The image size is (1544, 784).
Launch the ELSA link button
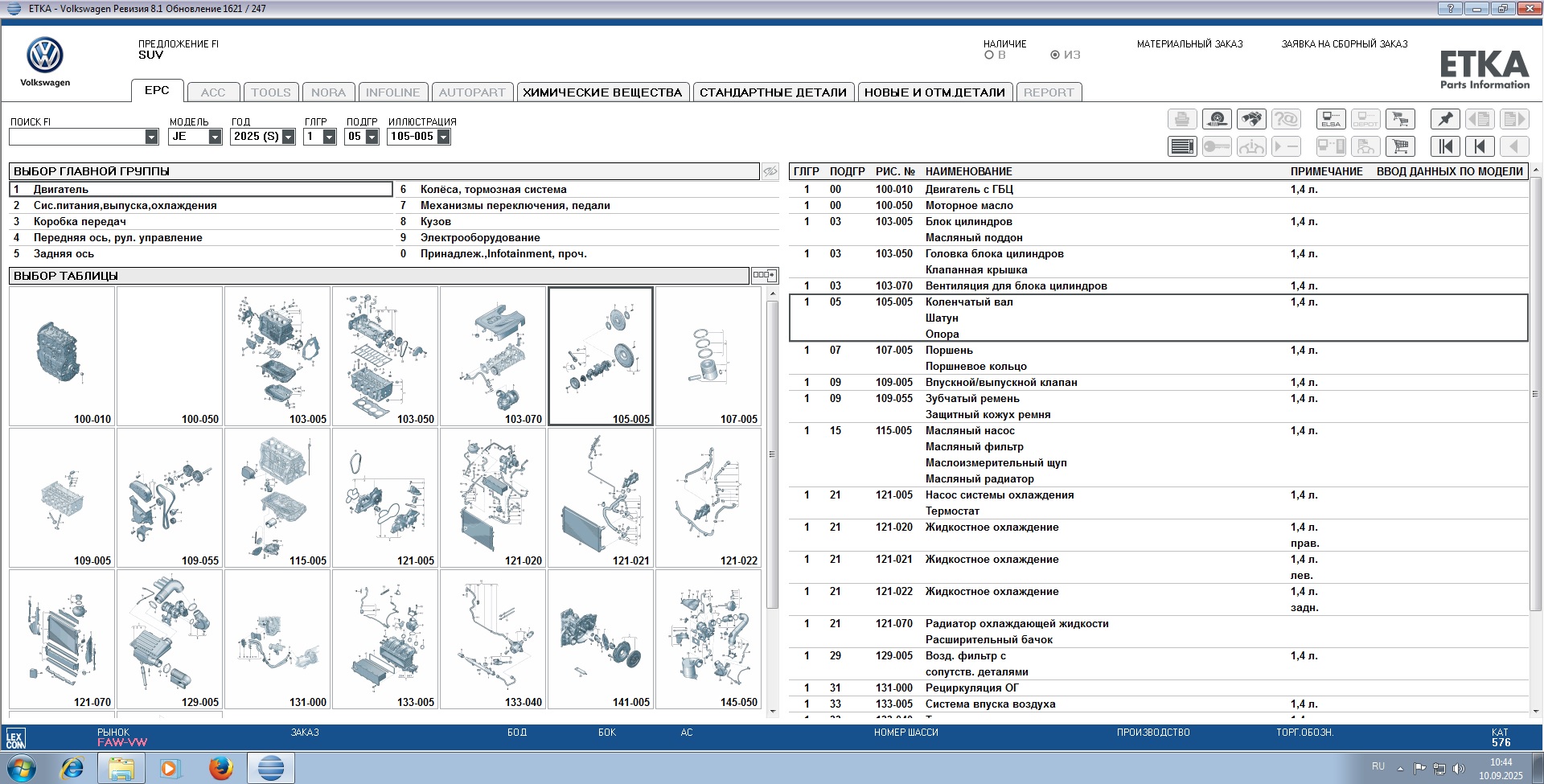[x=1331, y=120]
